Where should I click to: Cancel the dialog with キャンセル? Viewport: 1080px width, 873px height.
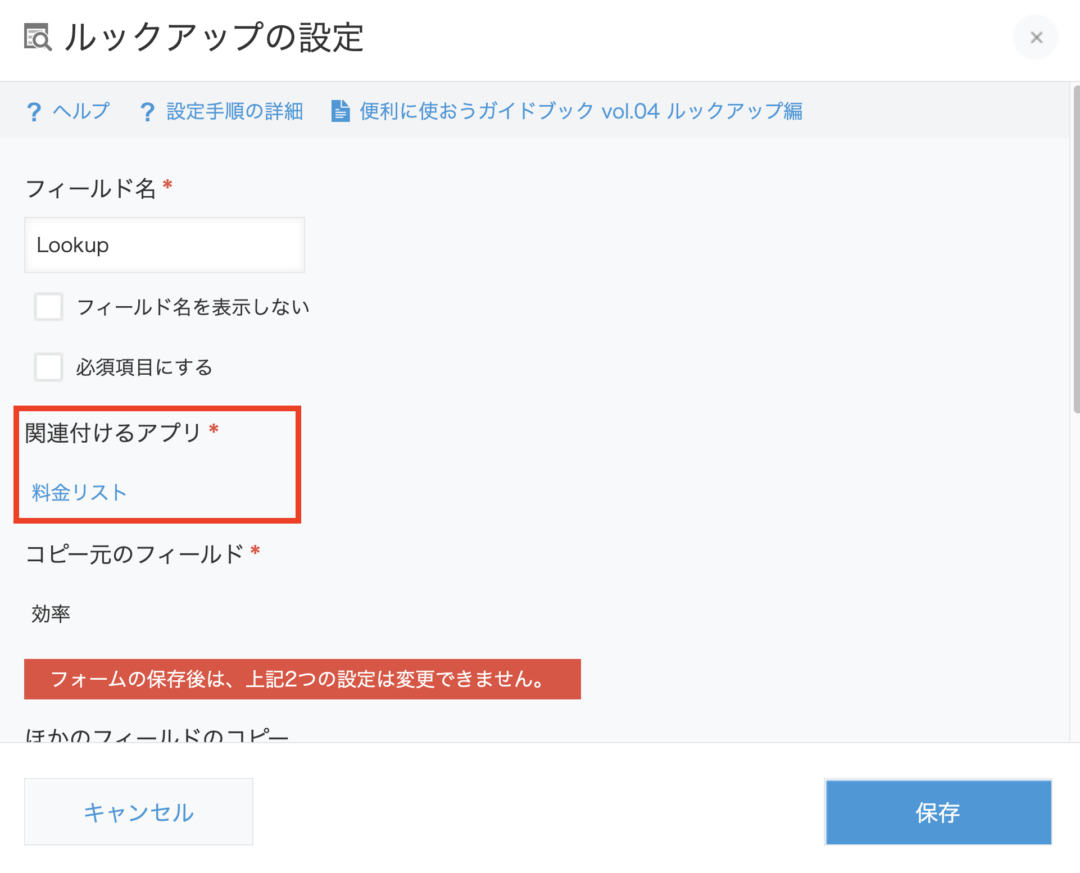tap(138, 812)
